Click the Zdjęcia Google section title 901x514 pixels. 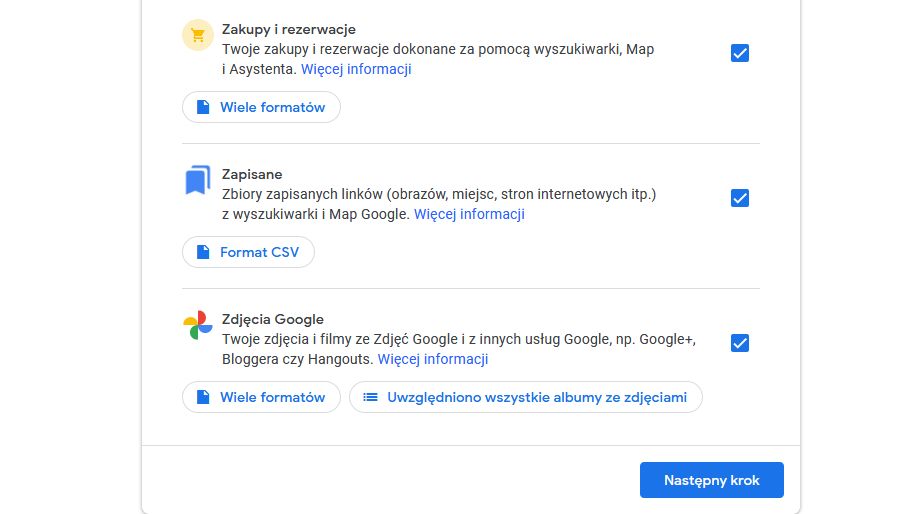click(x=272, y=319)
